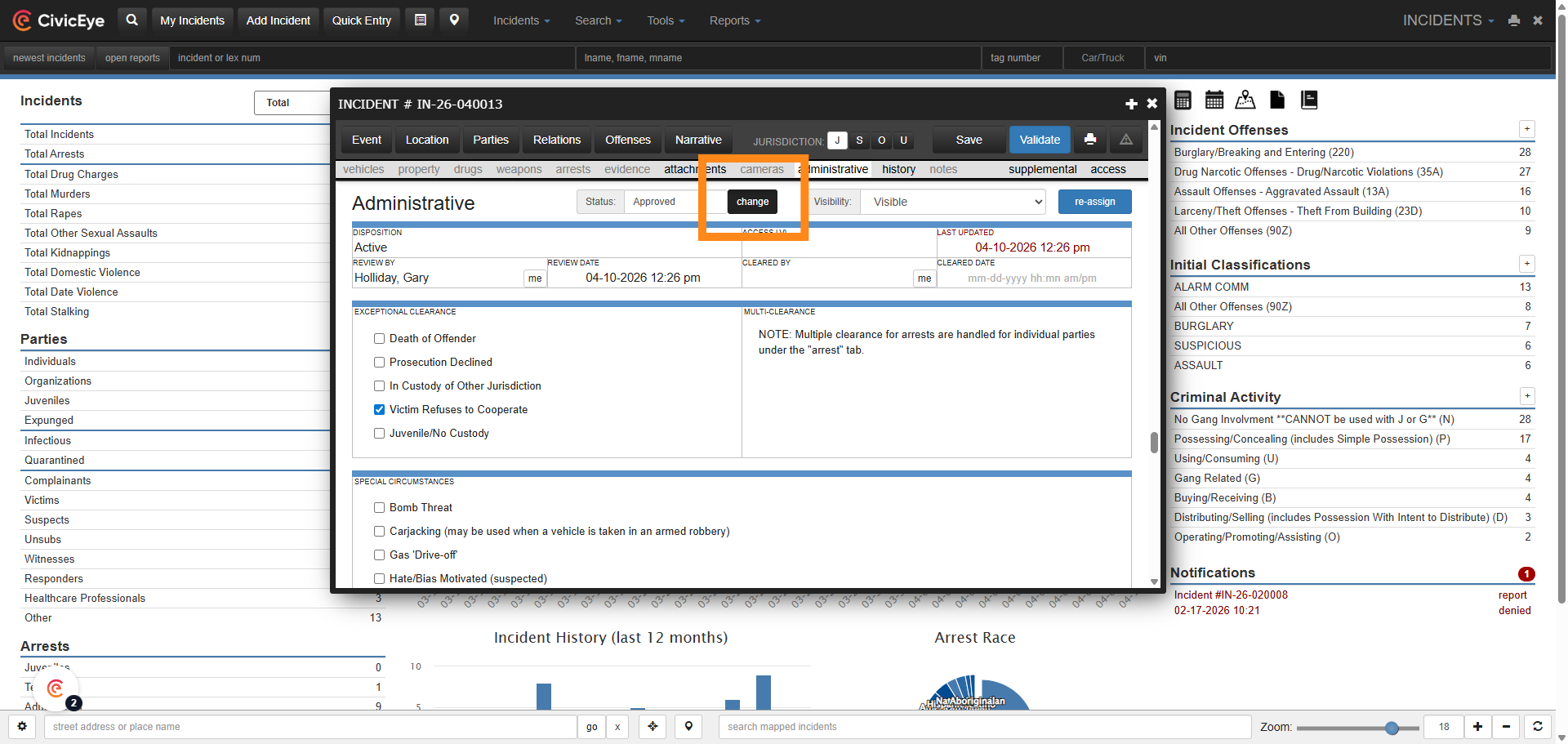Viewport: 1568px width, 744px height.
Task: Open the map-with-person icon on right panel
Action: (1245, 100)
